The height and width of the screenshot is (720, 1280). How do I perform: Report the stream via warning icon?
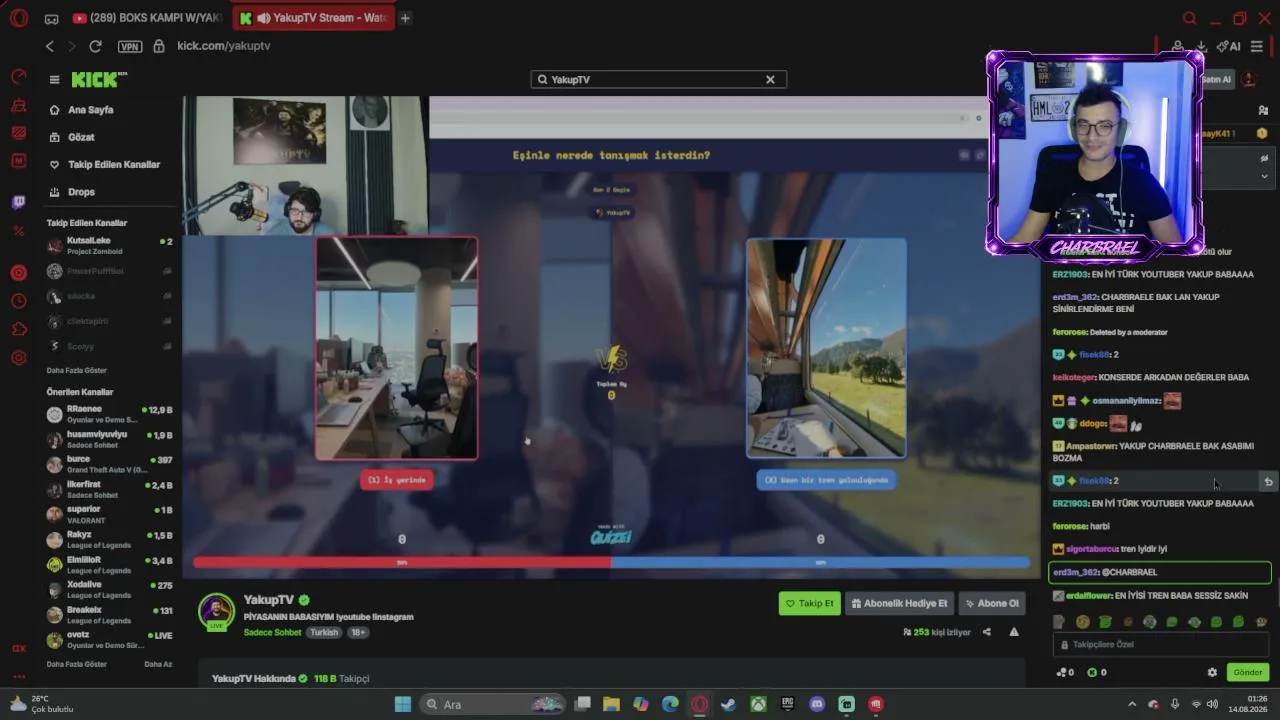tap(1014, 632)
